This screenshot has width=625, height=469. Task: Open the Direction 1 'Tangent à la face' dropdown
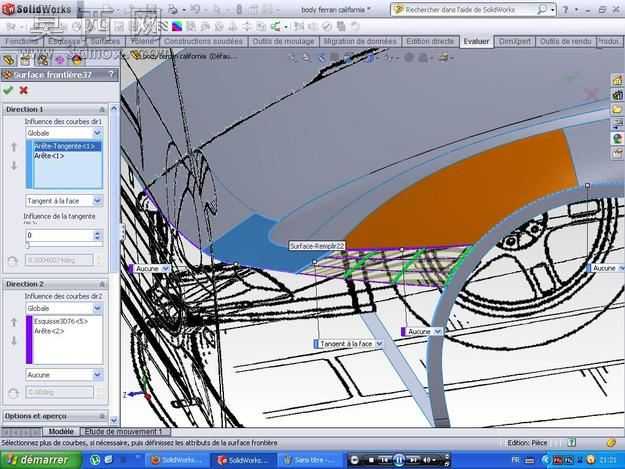(x=98, y=201)
